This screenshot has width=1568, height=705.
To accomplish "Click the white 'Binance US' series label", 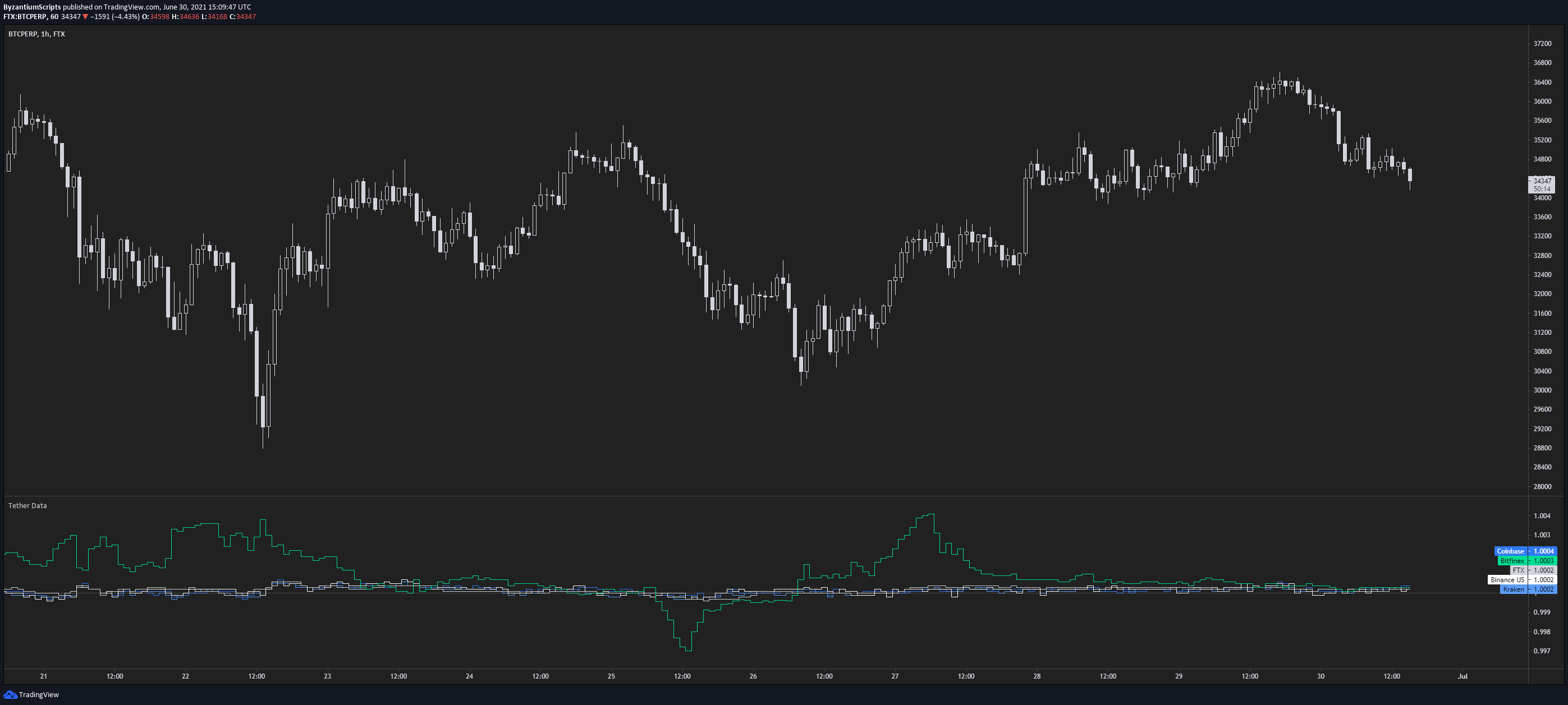I will (x=1508, y=580).
